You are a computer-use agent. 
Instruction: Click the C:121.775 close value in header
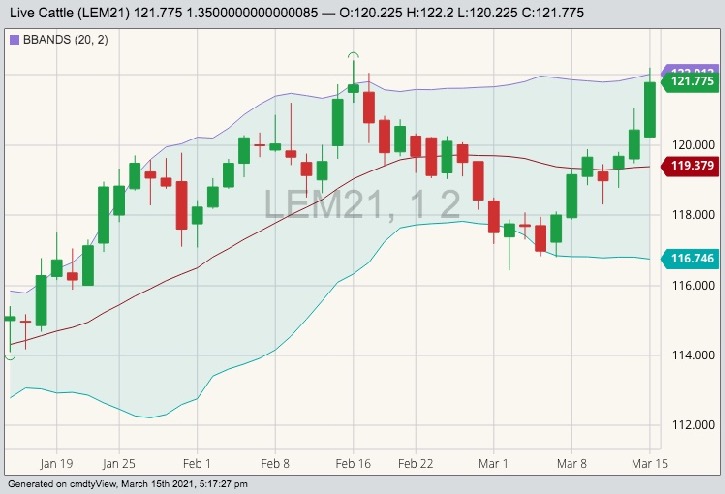[x=553, y=12]
